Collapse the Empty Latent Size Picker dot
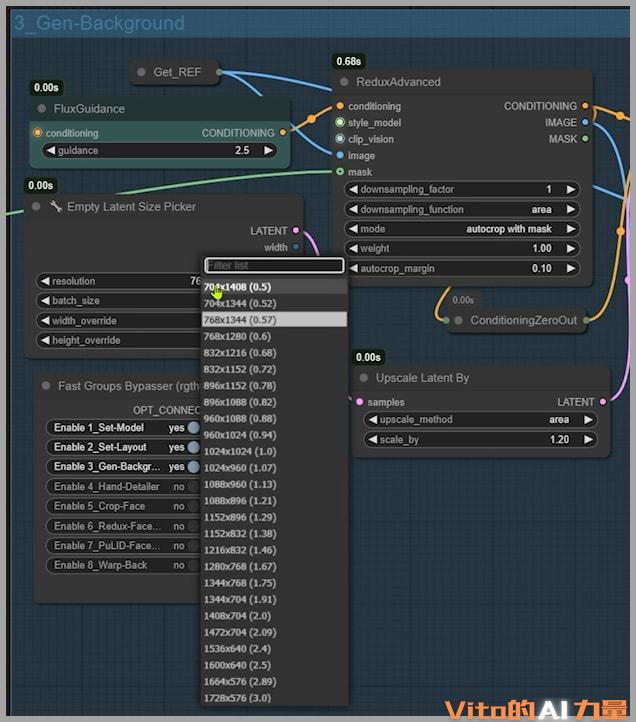The image size is (636, 722). click(x=36, y=206)
